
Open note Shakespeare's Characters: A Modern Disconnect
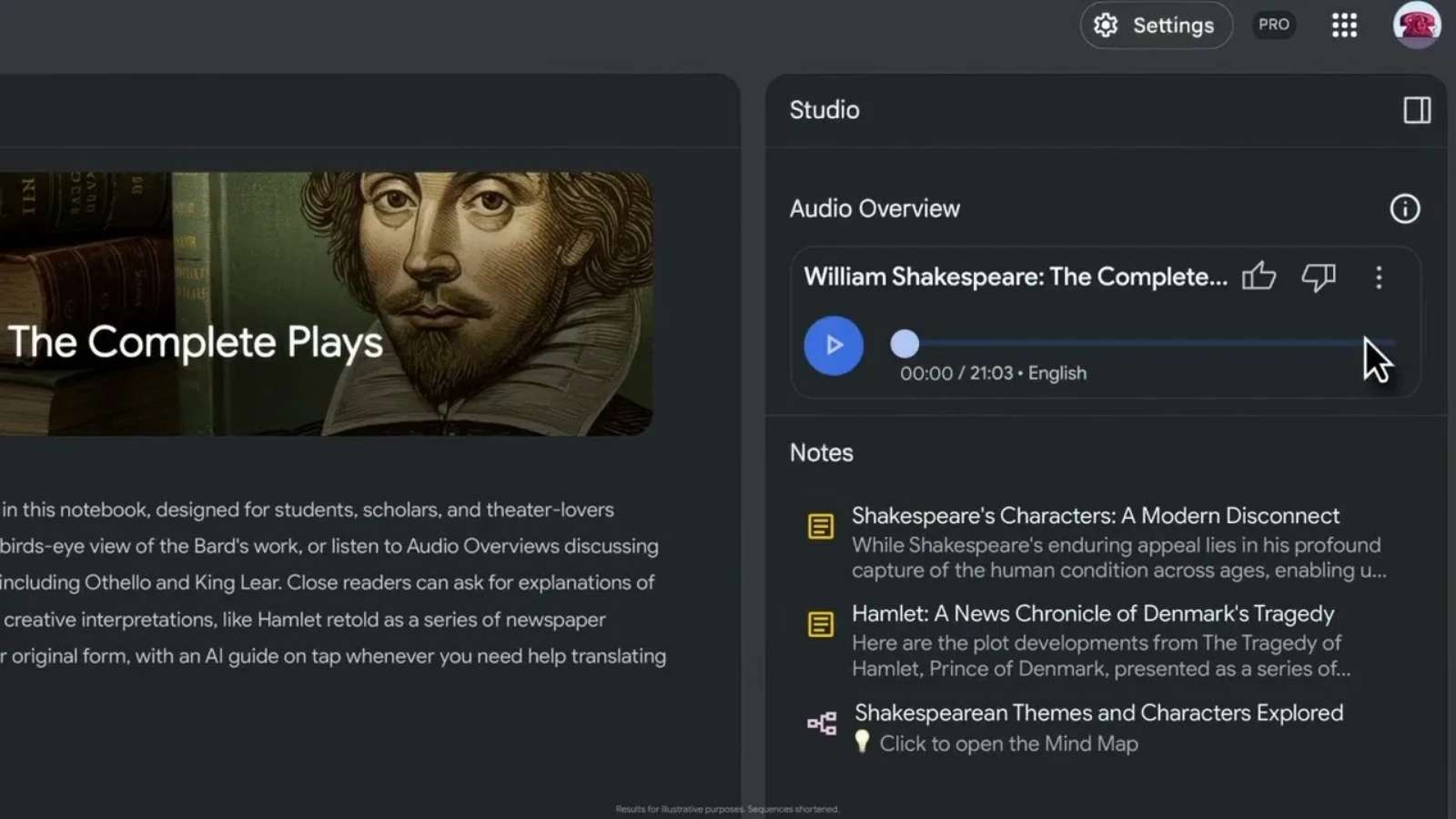tap(1095, 516)
